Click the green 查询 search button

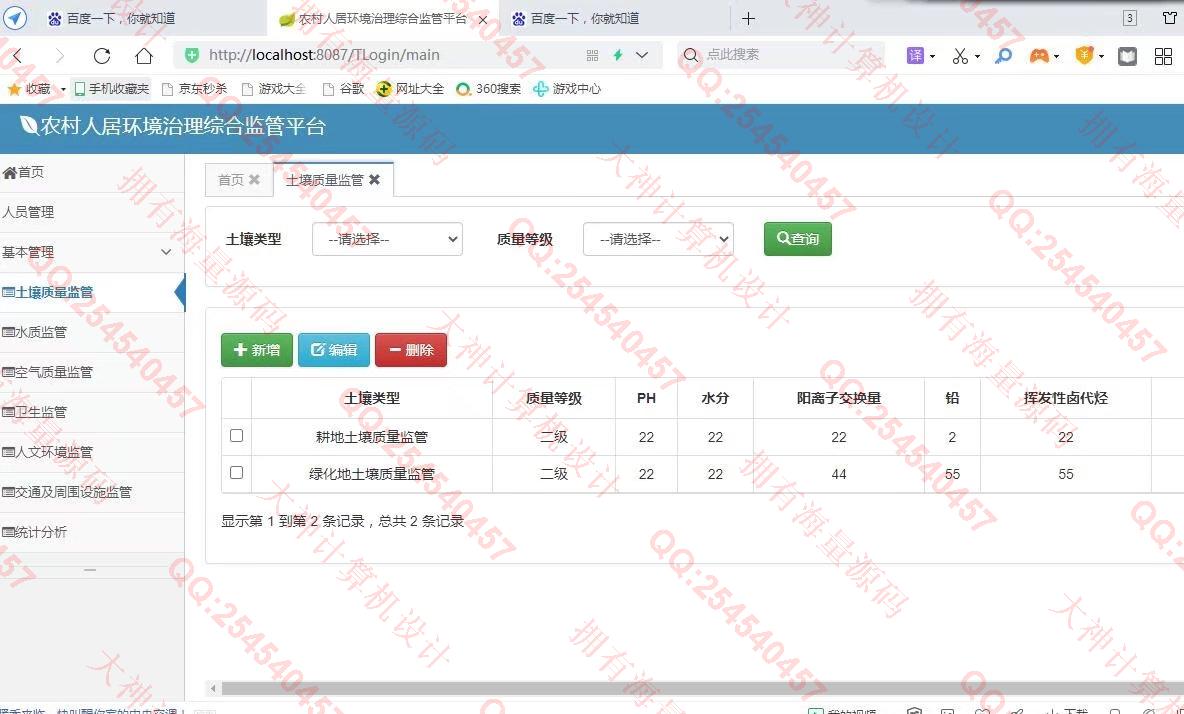click(797, 239)
